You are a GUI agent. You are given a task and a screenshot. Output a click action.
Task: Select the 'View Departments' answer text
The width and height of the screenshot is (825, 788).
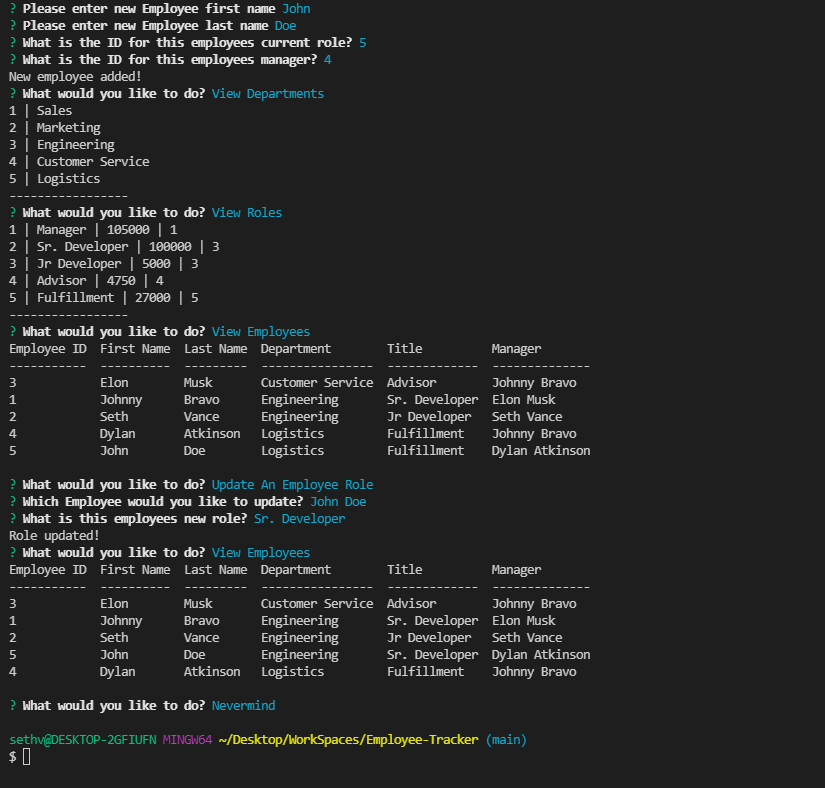pyautogui.click(x=266, y=93)
